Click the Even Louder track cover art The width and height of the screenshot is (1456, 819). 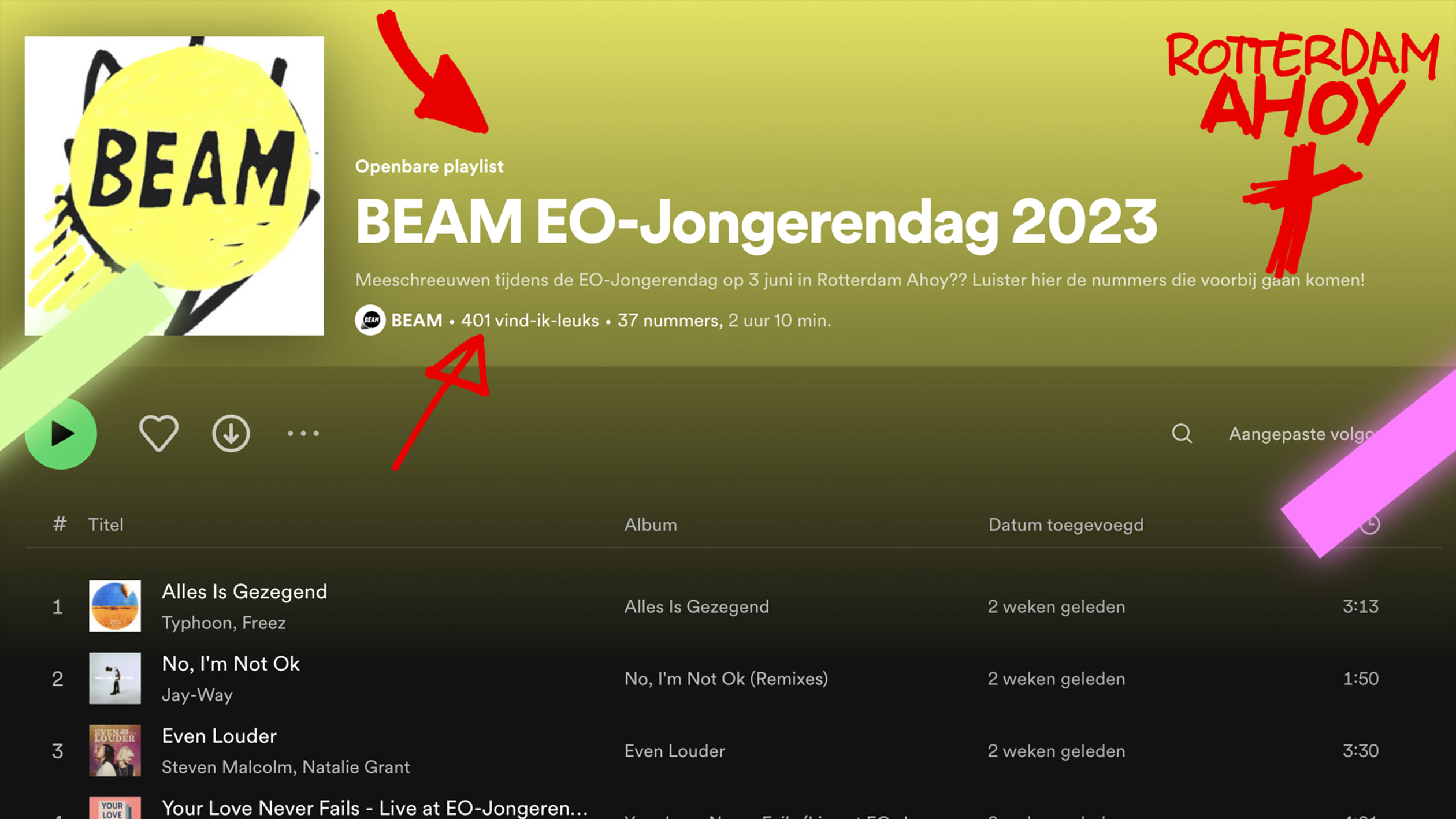click(x=115, y=750)
